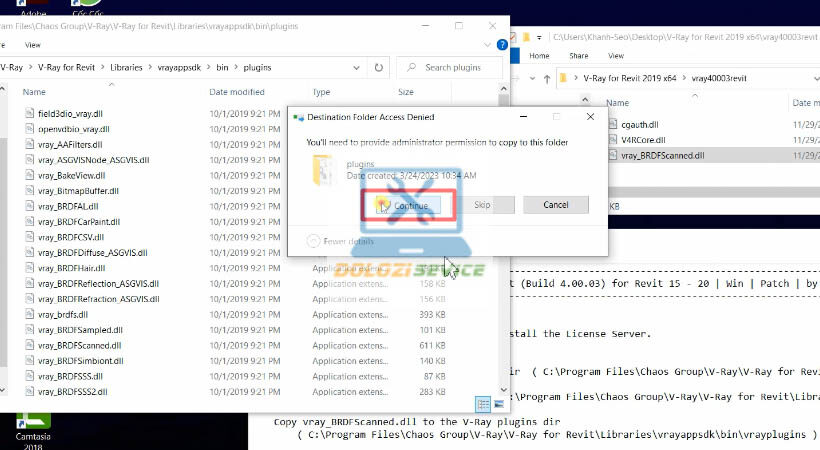Select vray_AAFilters.dll file
This screenshot has height=450, width=820.
(x=70, y=144)
